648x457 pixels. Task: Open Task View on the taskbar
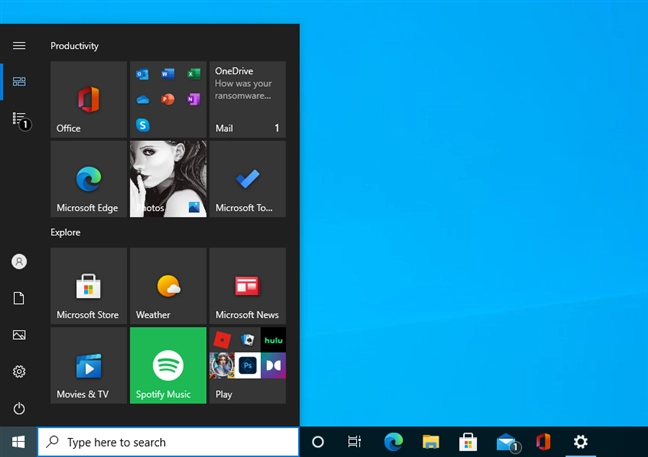point(354,442)
